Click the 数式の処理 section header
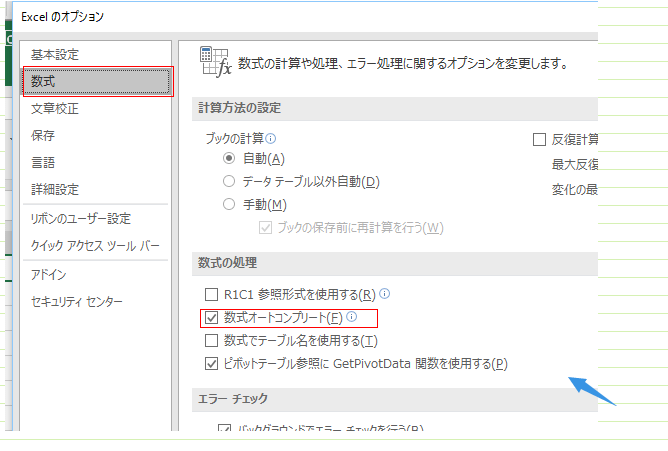Image resolution: width=668 pixels, height=451 pixels. click(x=227, y=263)
